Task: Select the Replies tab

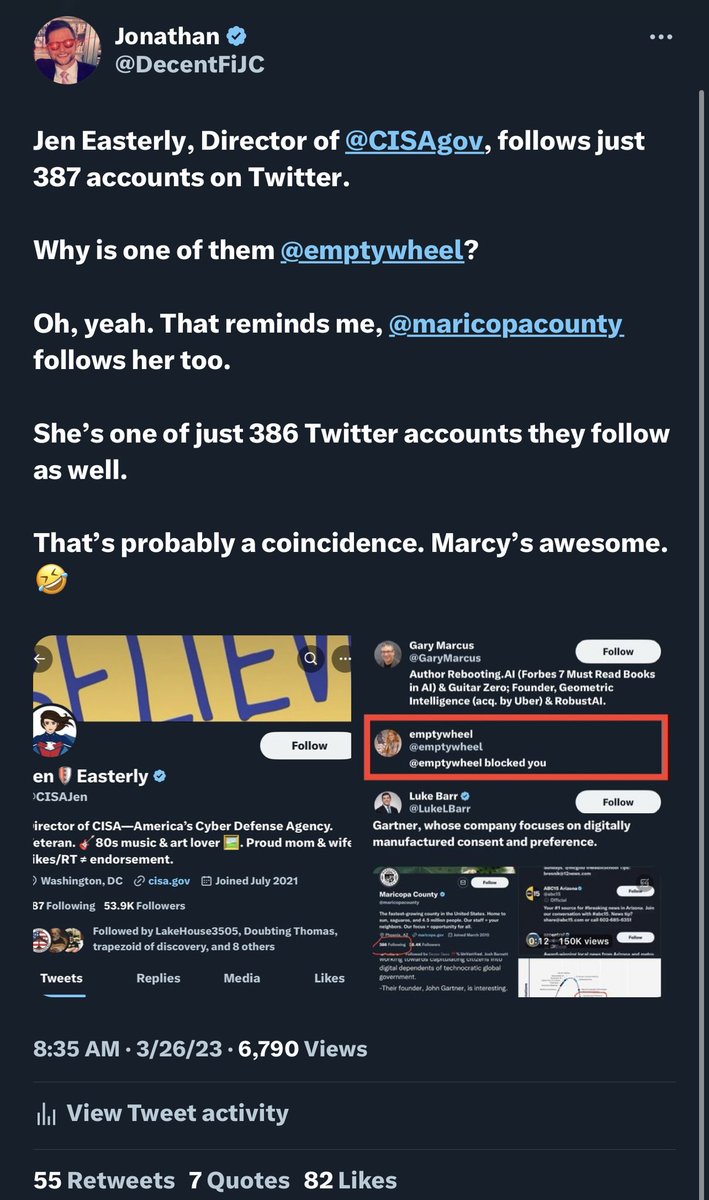Action: pos(158,978)
